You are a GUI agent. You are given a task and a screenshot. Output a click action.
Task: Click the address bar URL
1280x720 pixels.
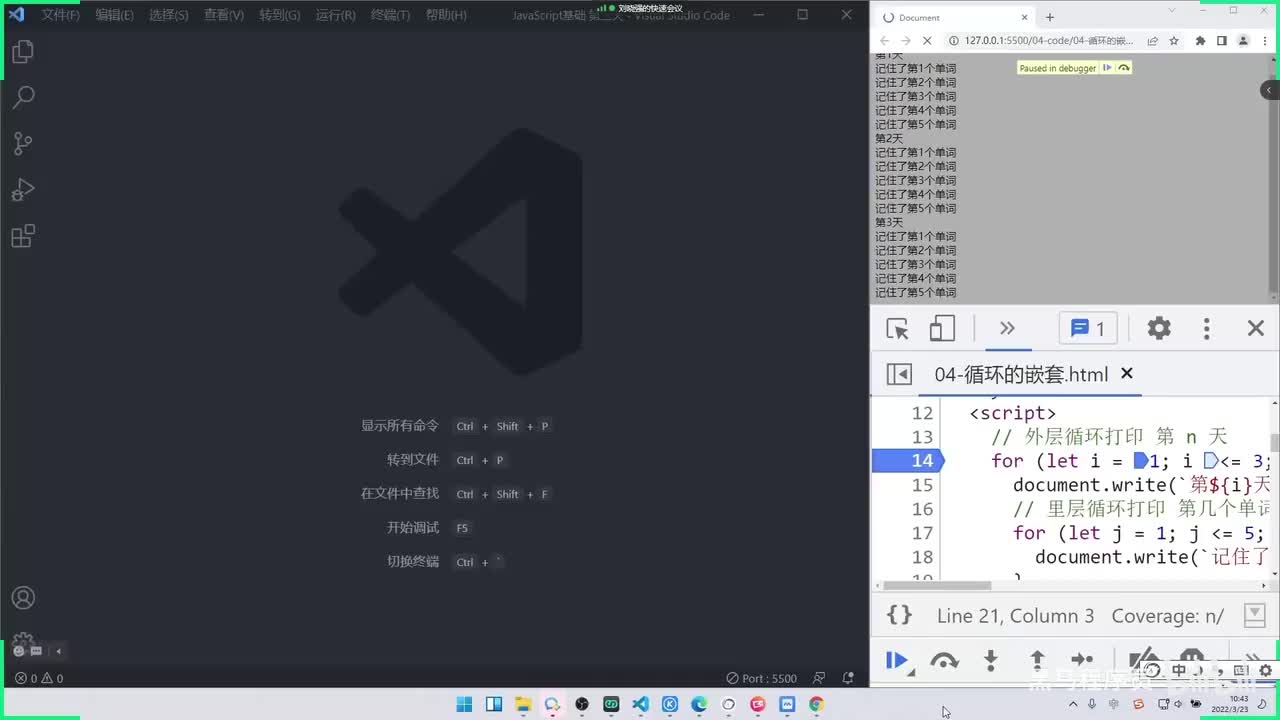(1049, 41)
